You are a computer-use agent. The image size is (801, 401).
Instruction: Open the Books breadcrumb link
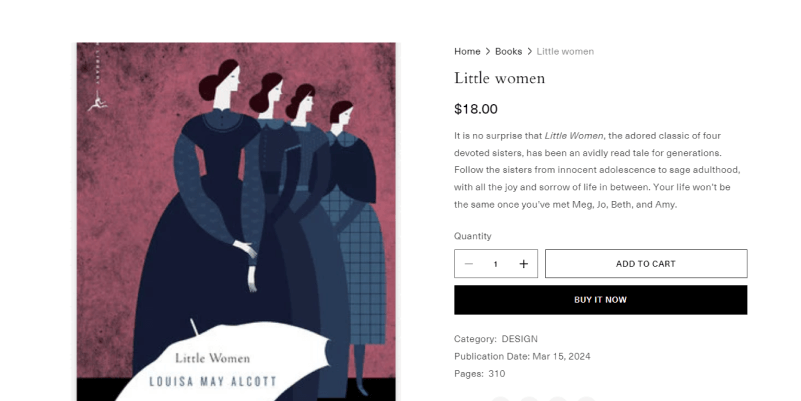(508, 51)
